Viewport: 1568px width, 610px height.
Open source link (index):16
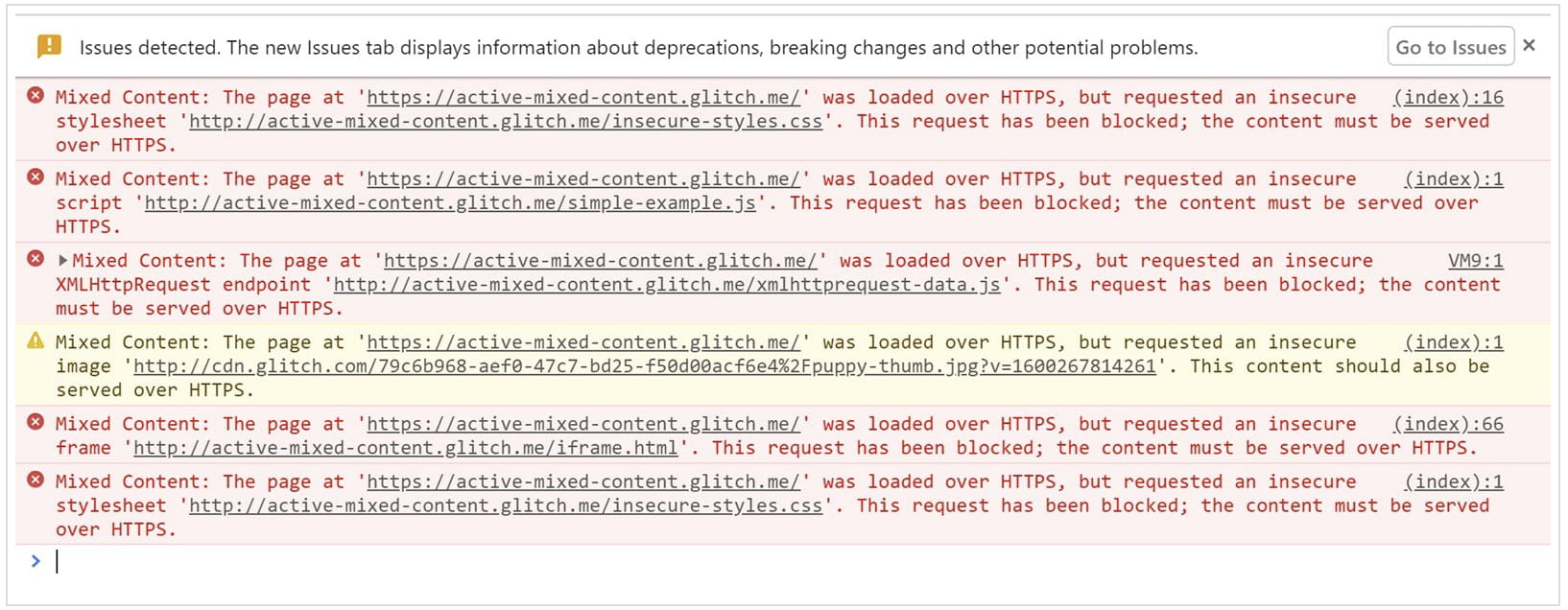coord(1448,97)
